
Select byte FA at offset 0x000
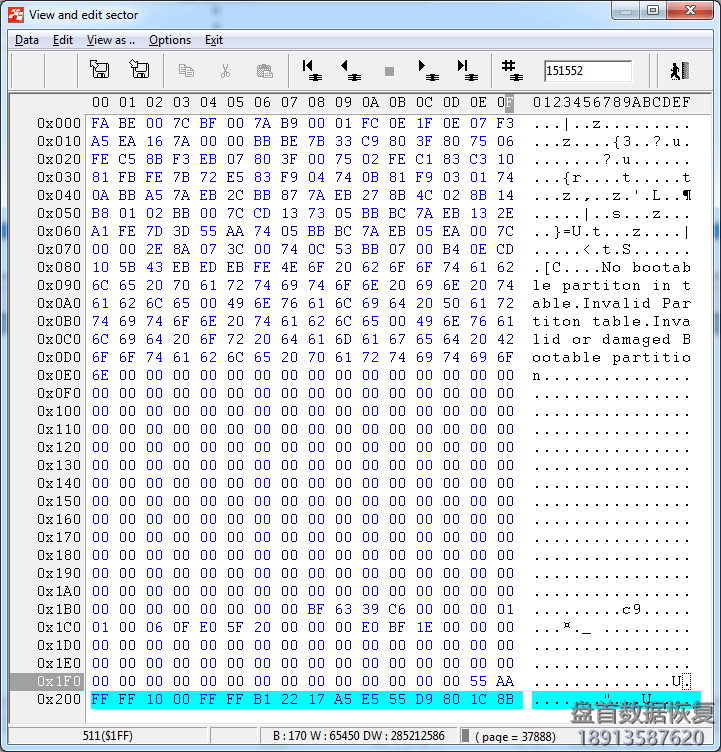[x=100, y=123]
